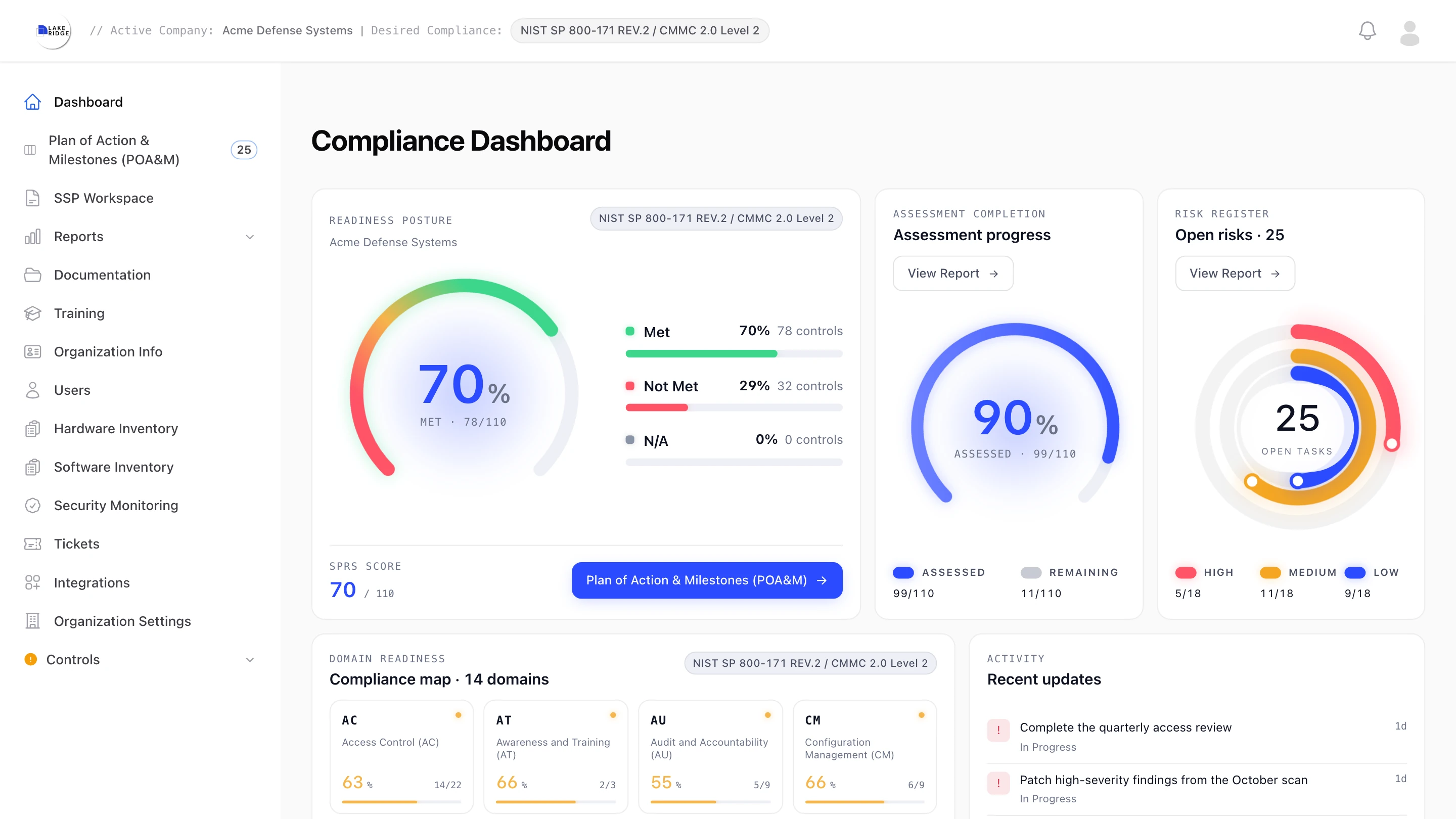The height and width of the screenshot is (819, 1456).
Task: Click the Training graduation cap icon
Action: [x=32, y=313]
